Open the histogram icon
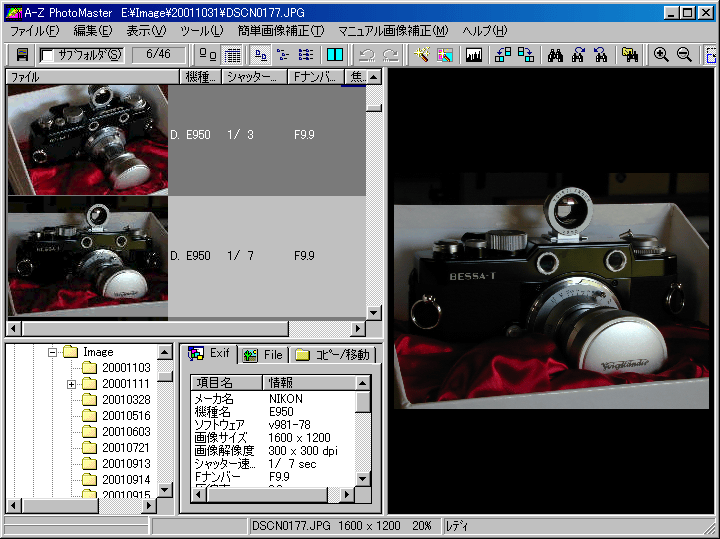The width and height of the screenshot is (720, 539). point(473,55)
